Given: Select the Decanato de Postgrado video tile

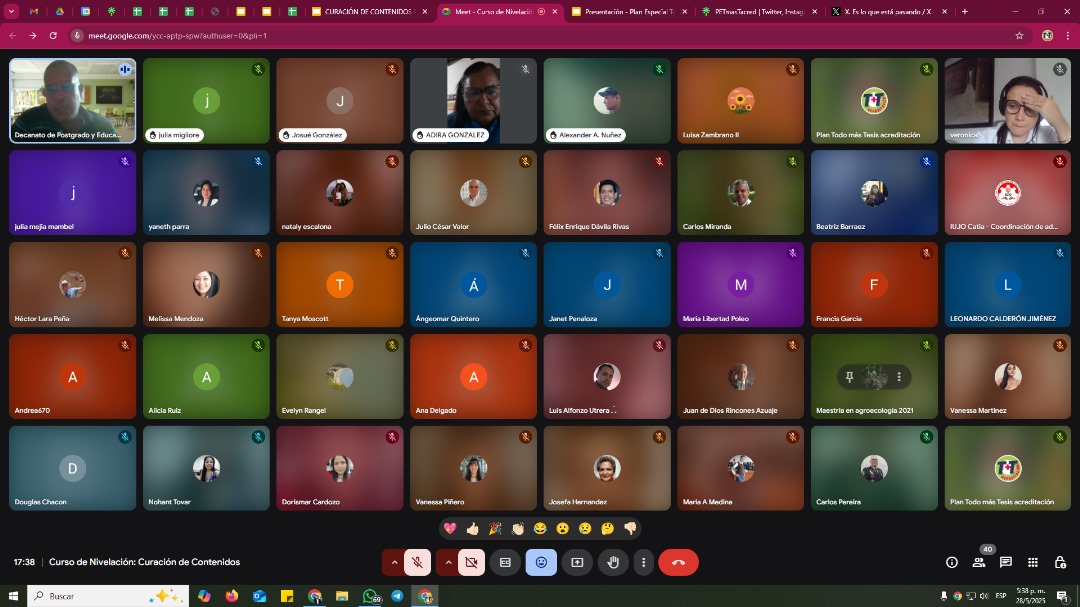Looking at the screenshot, I should coord(72,101).
